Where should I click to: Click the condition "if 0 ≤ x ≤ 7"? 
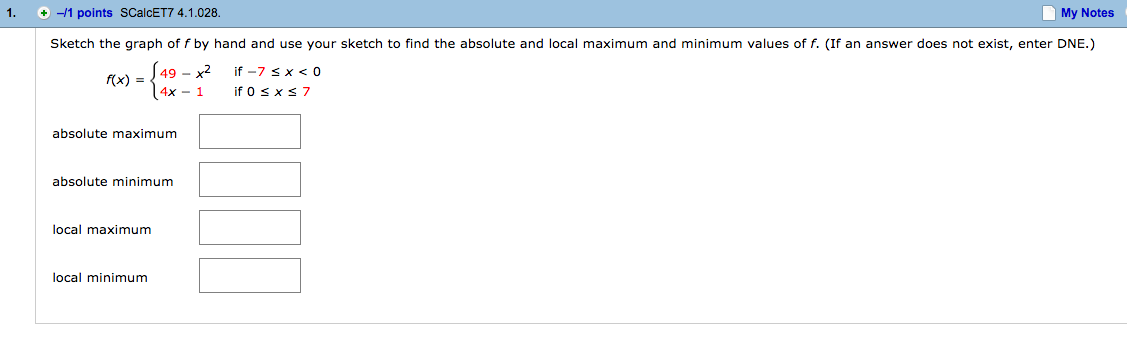click(272, 92)
